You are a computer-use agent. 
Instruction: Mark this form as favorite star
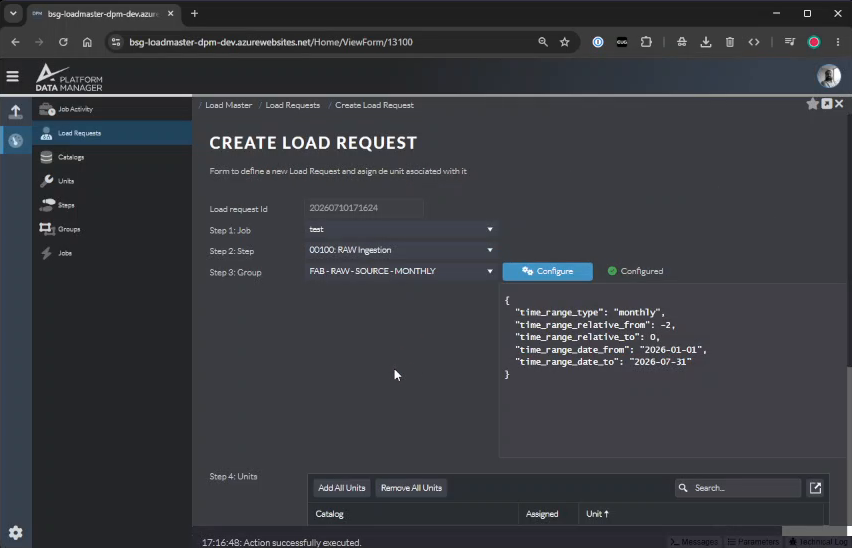tap(812, 104)
